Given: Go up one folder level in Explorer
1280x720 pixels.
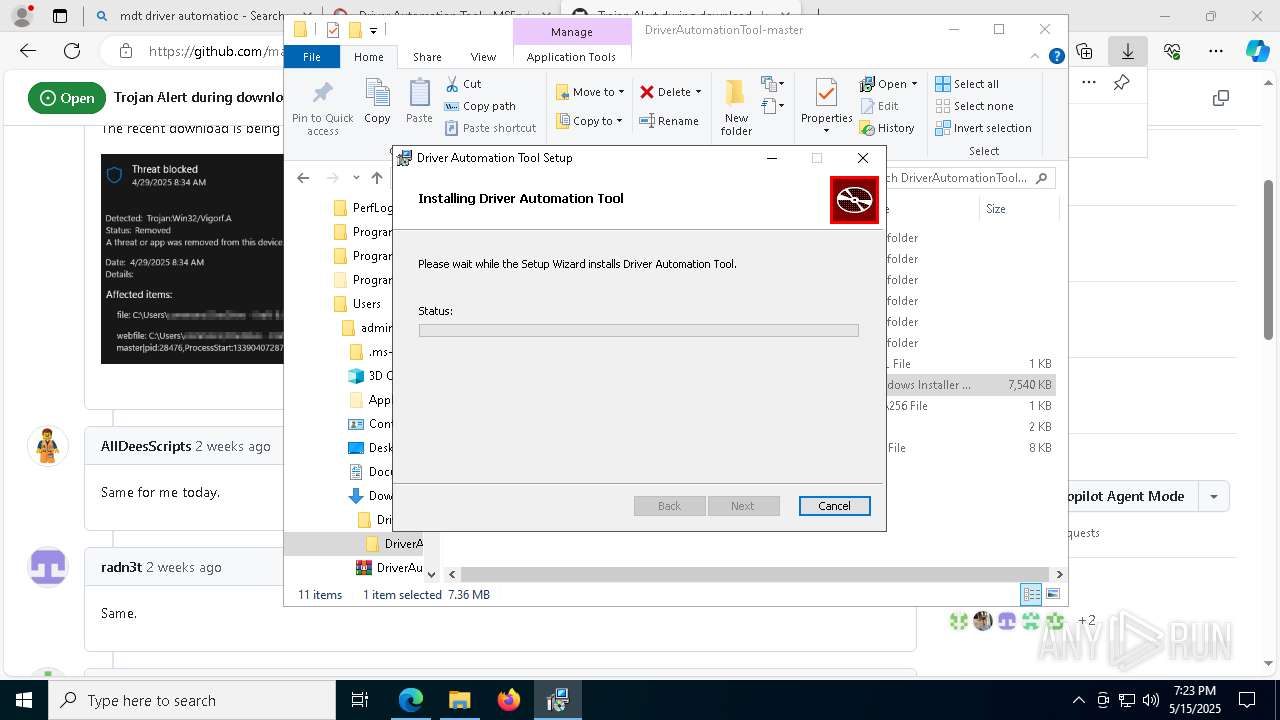Looking at the screenshot, I should [377, 178].
